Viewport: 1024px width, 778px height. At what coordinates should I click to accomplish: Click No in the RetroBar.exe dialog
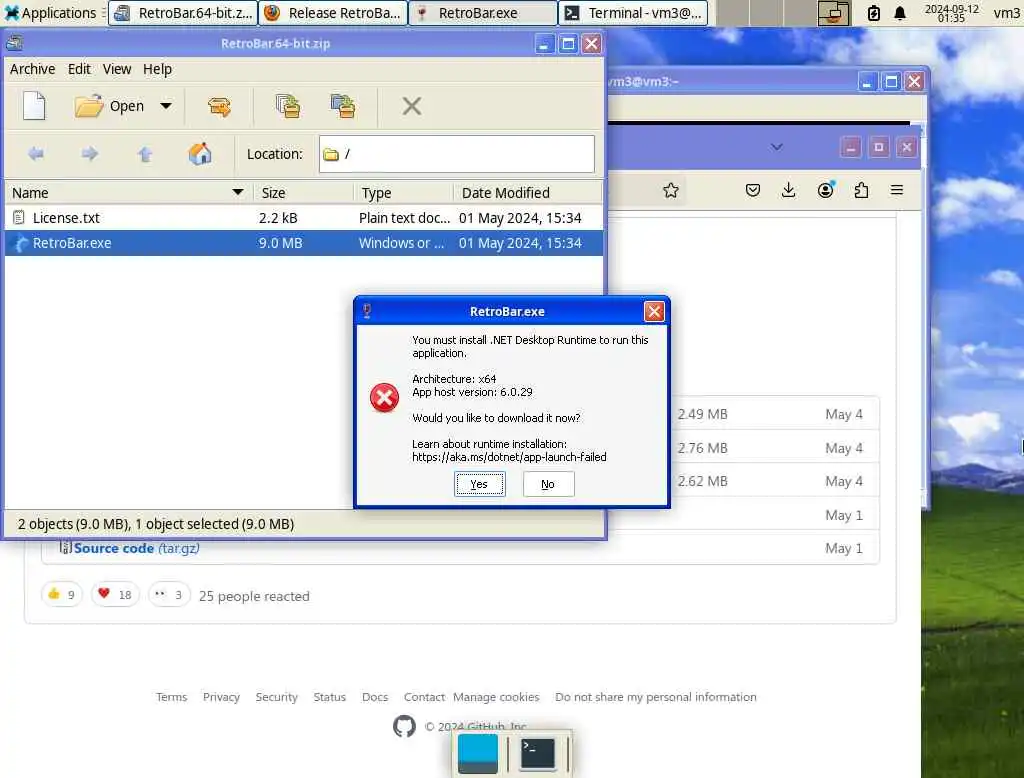pos(548,484)
